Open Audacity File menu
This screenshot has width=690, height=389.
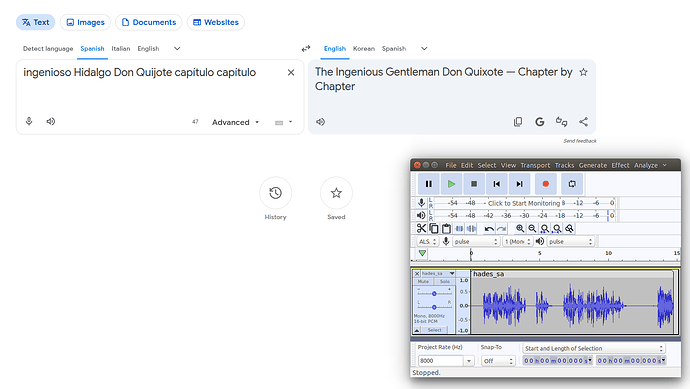pyautogui.click(x=451, y=165)
